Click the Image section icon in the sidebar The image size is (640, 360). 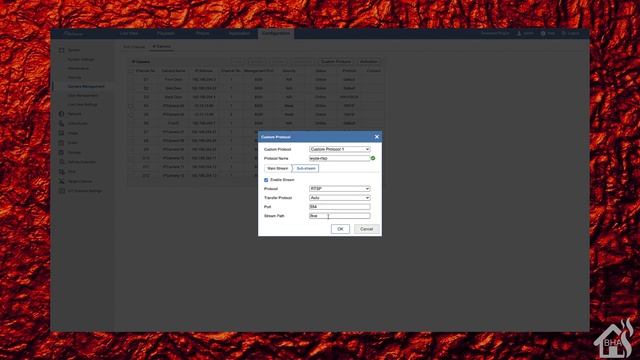[61, 133]
